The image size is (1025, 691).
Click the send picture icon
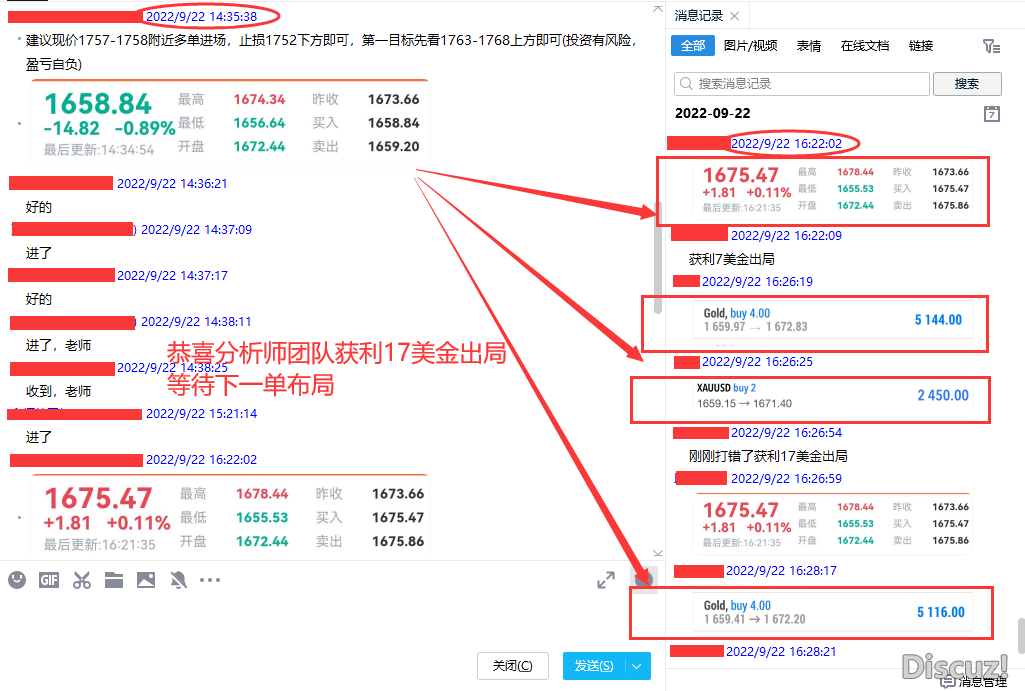click(146, 580)
